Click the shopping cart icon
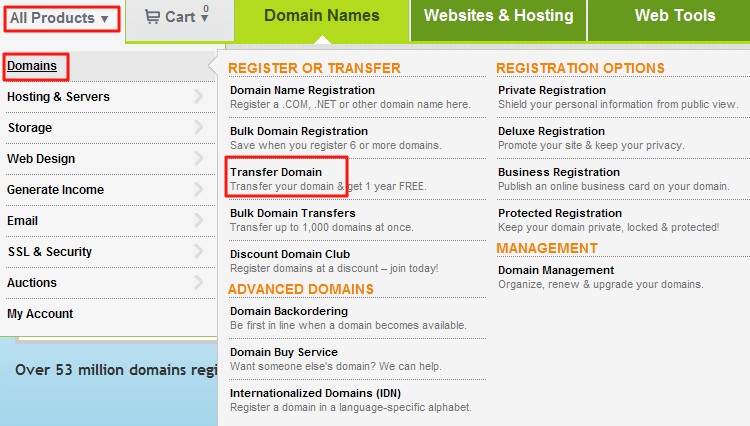750x426 pixels. [x=152, y=17]
